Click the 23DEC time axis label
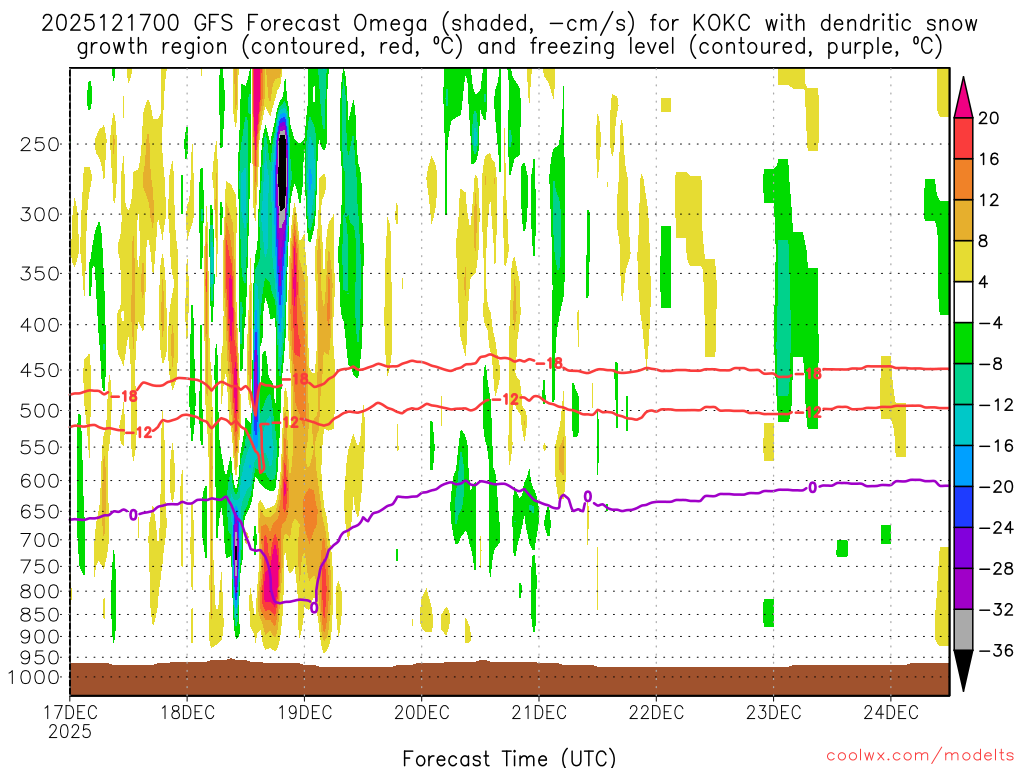 coord(773,712)
